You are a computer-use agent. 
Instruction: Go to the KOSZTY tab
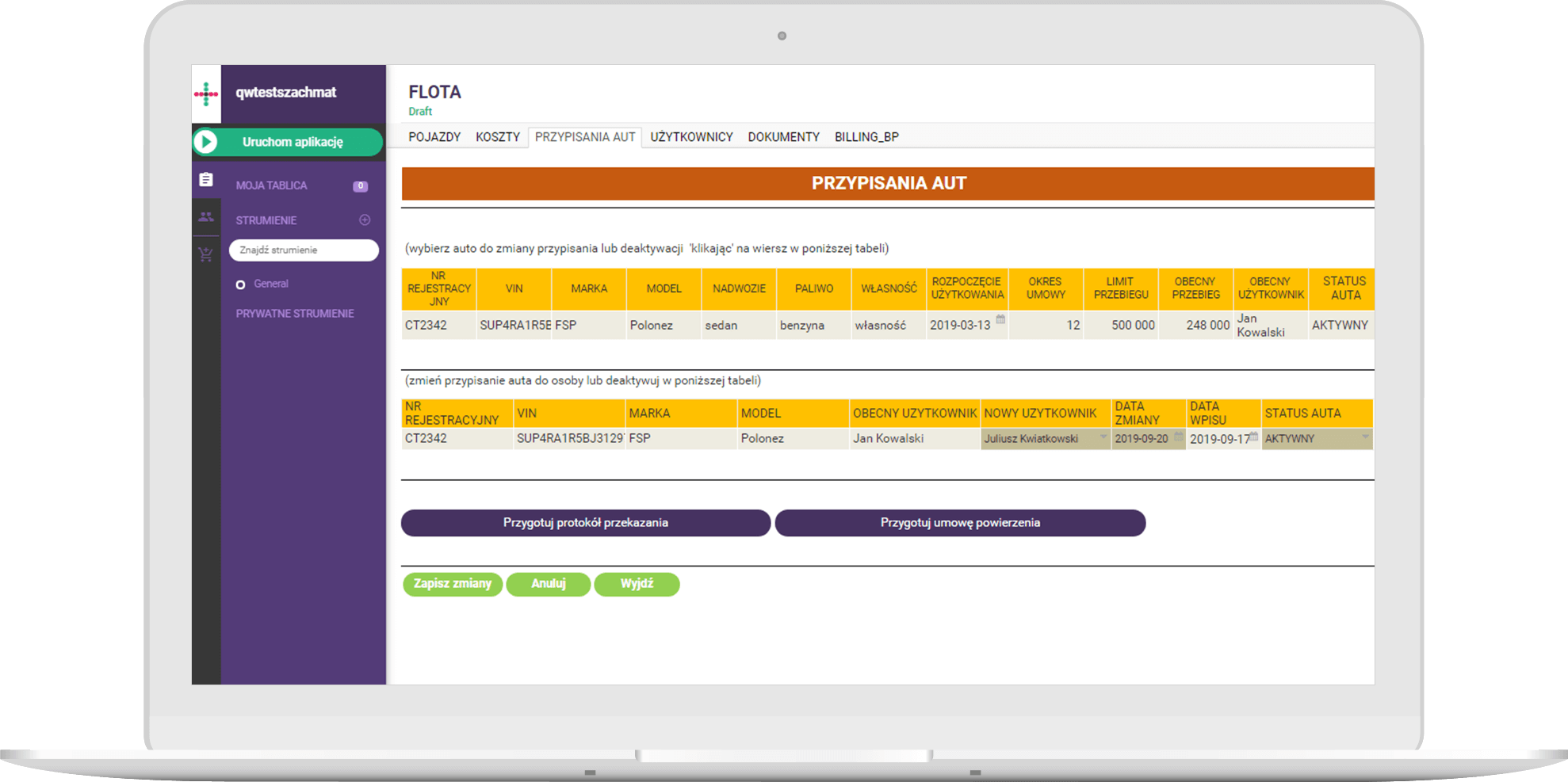point(498,137)
